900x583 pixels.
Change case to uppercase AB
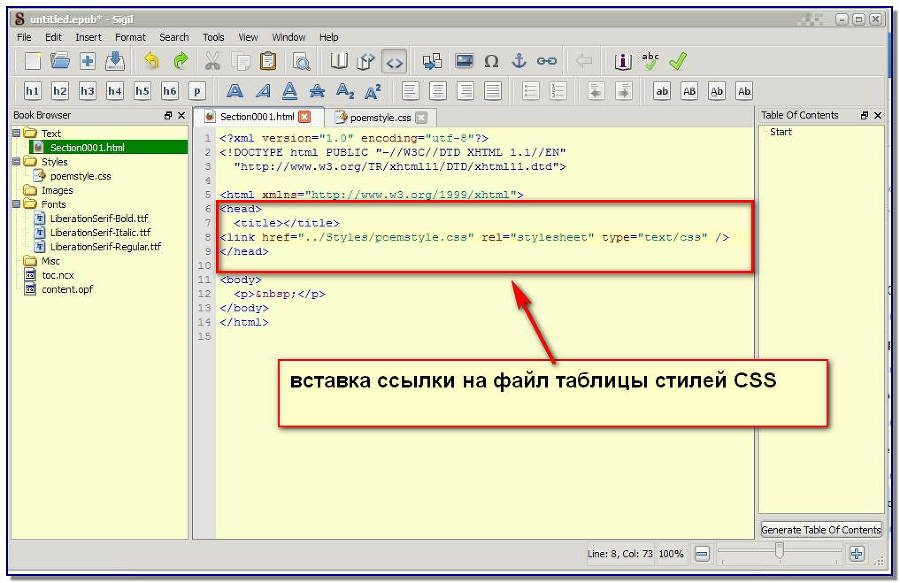click(x=689, y=91)
